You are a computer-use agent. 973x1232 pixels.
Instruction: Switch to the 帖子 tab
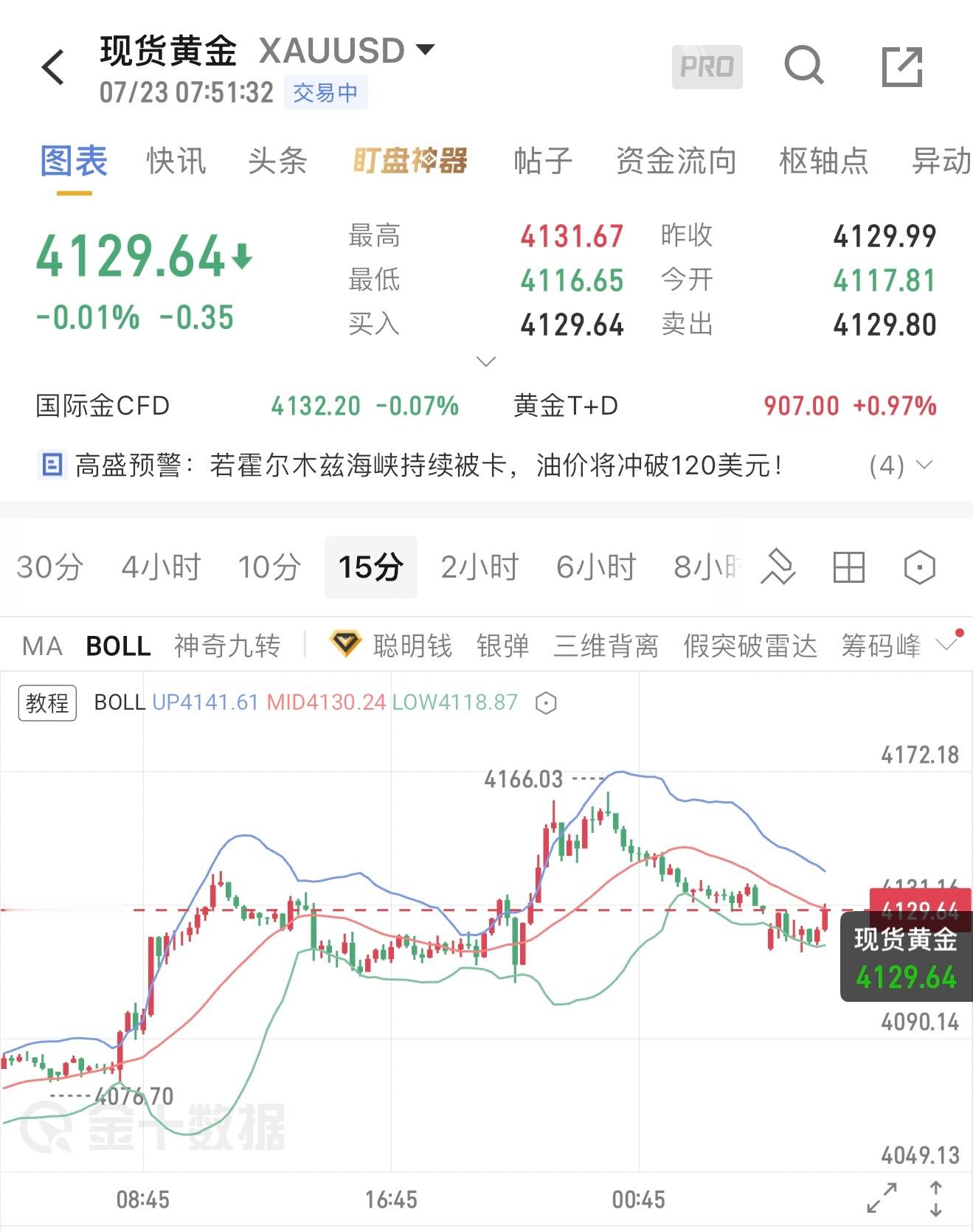(x=544, y=161)
